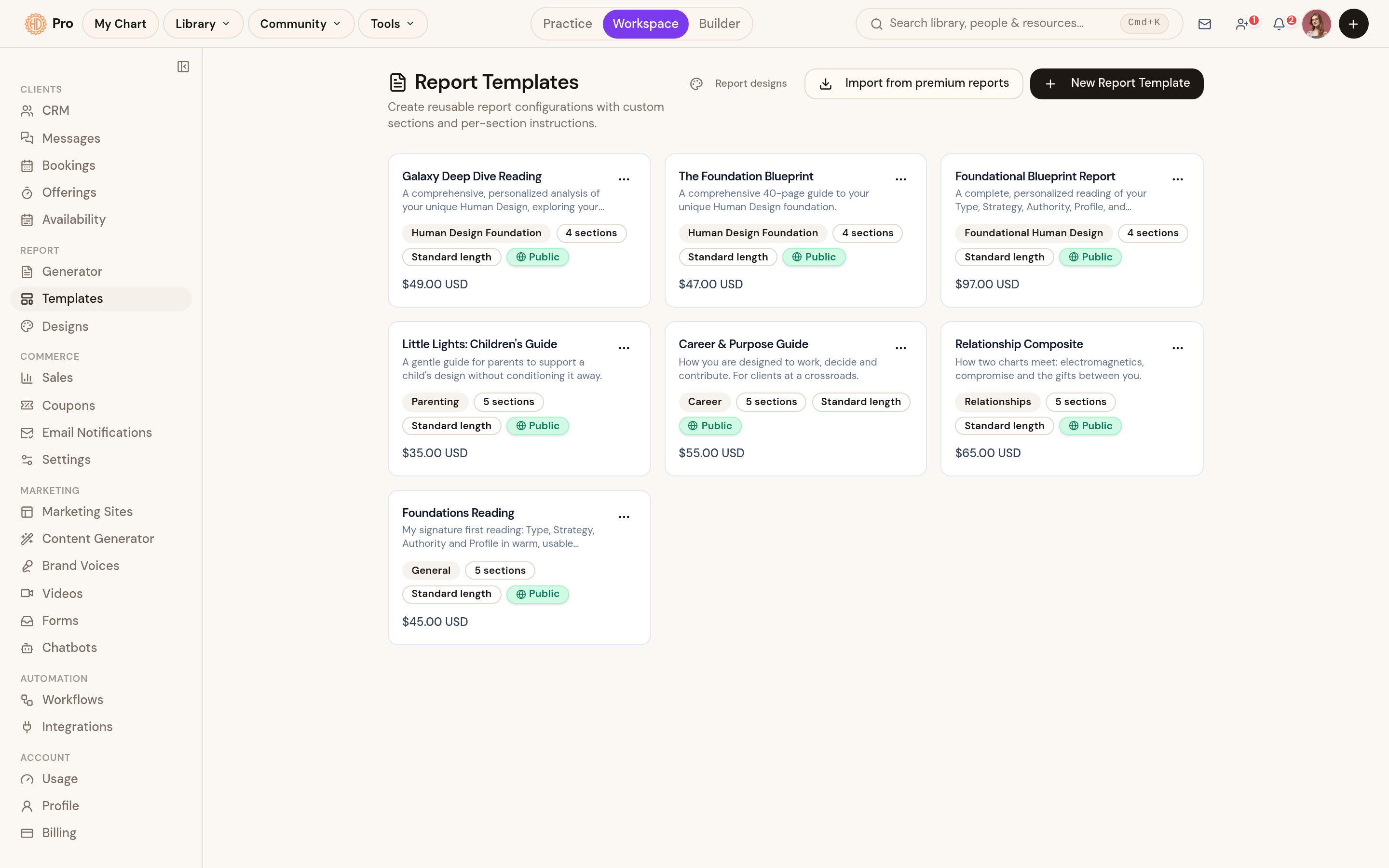This screenshot has height=868, width=1389.
Task: Open Report designs palette link
Action: point(738,84)
